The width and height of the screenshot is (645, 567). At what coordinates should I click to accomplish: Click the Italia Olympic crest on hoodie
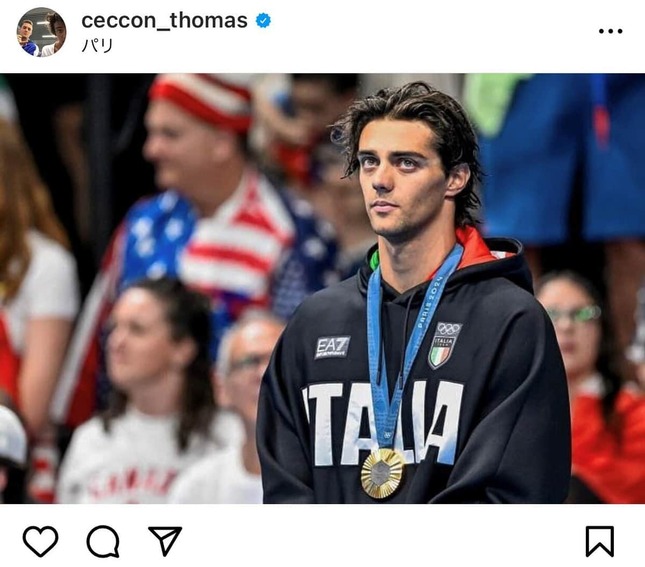[x=444, y=345]
